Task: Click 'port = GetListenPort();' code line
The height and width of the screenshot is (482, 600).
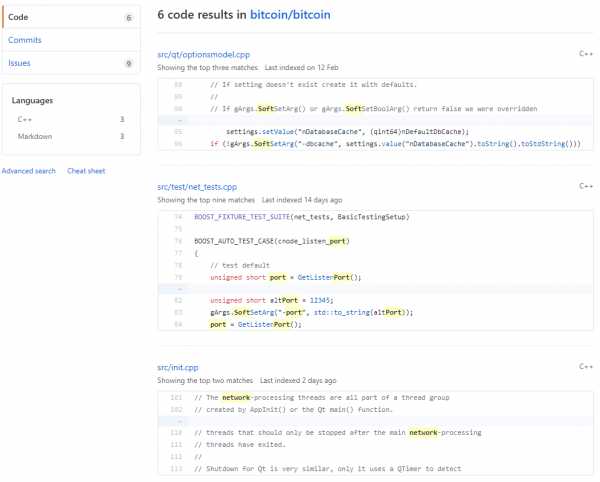Action: 256,324
